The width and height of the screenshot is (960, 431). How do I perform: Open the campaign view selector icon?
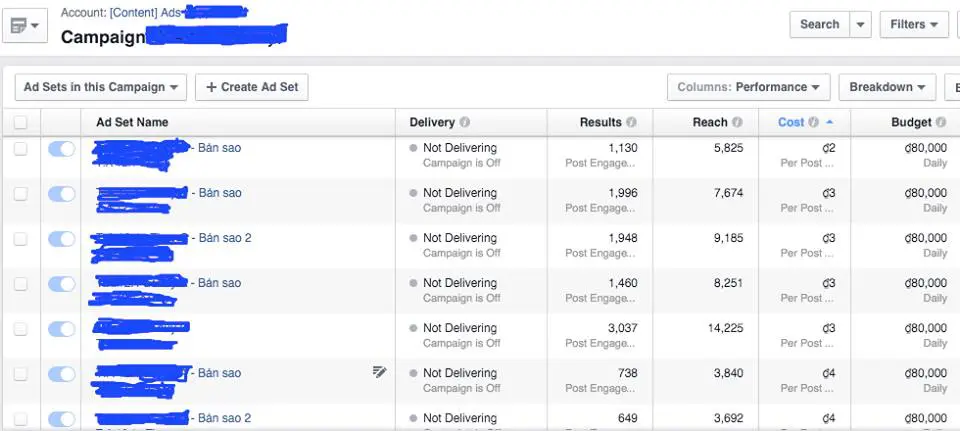click(25, 26)
